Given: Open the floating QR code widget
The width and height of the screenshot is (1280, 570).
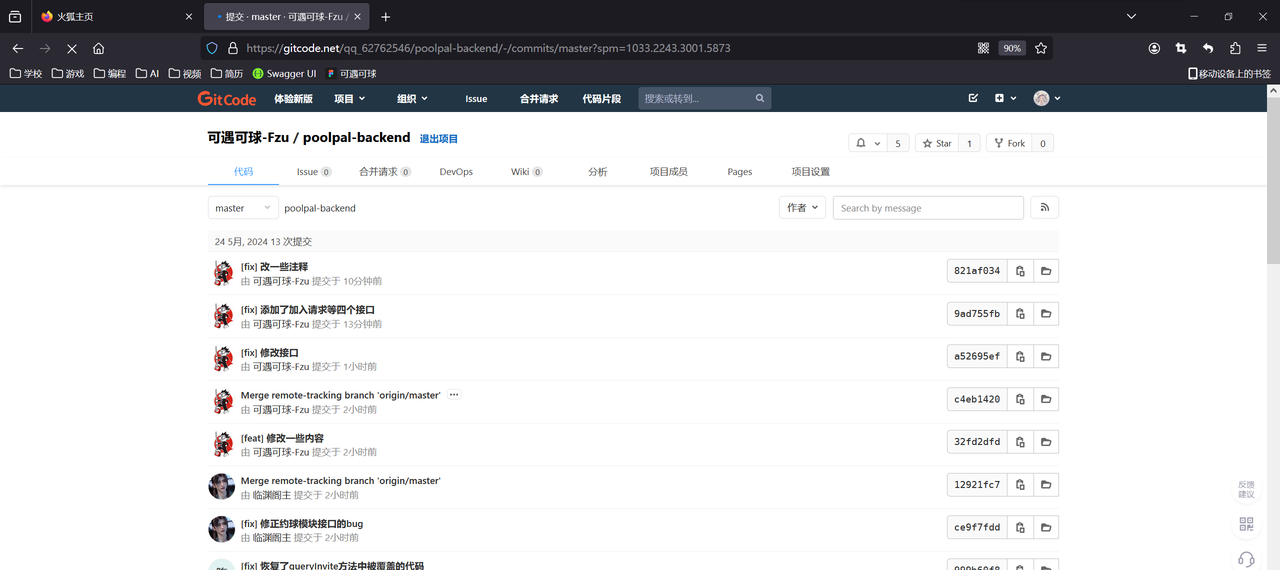Looking at the screenshot, I should pyautogui.click(x=1246, y=524).
